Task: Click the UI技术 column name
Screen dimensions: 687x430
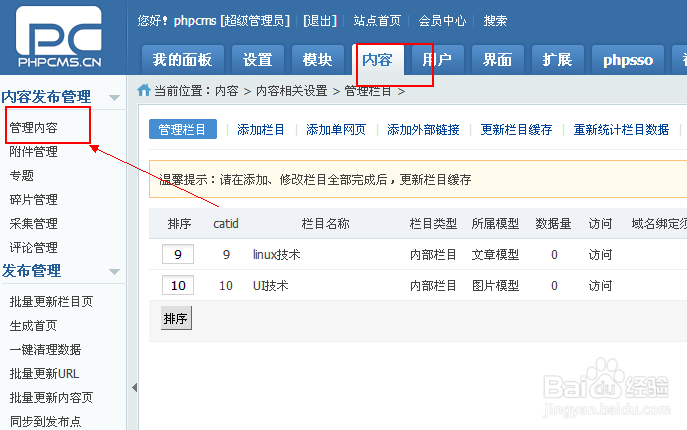Action: point(270,286)
